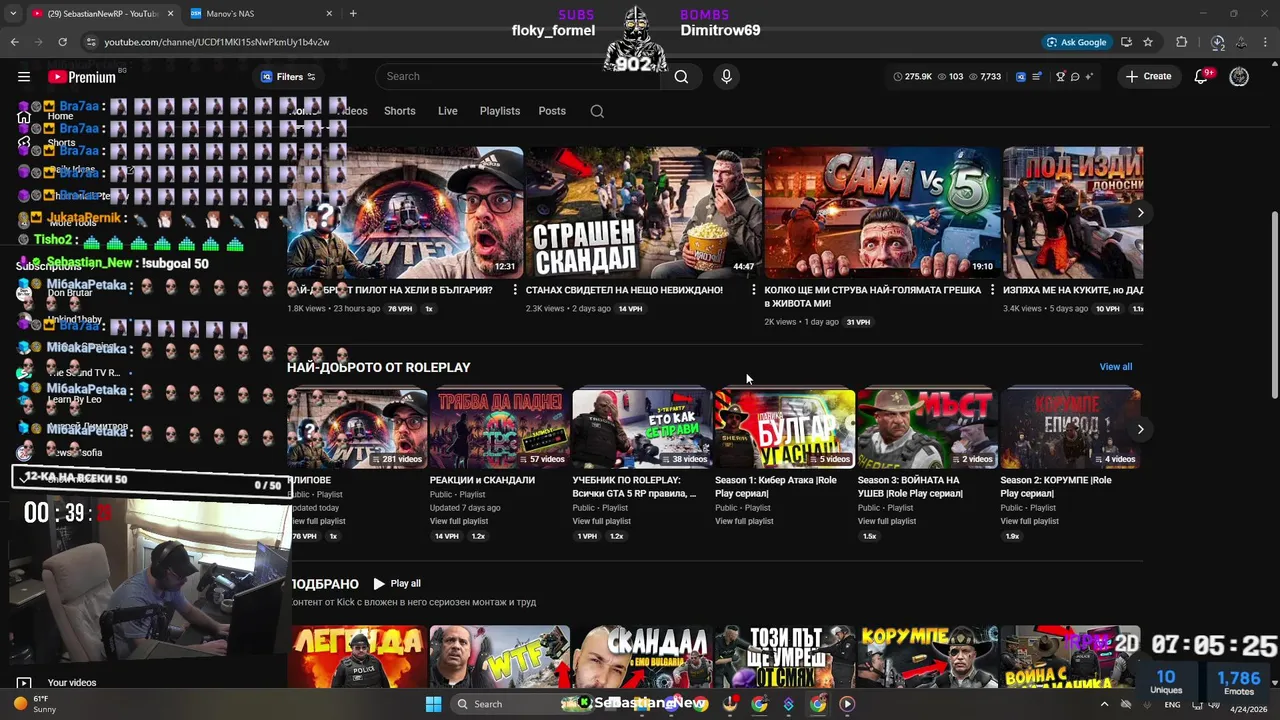The height and width of the screenshot is (720, 1280).
Task: Click Ask Google in address bar
Action: coord(1076,42)
